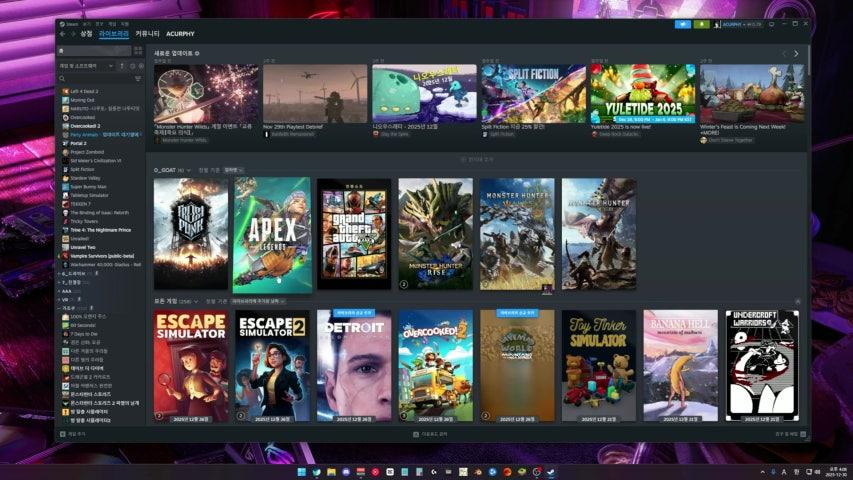Open the Monster Hunter Rise cover
Screen dimensions: 853x480
(436, 234)
